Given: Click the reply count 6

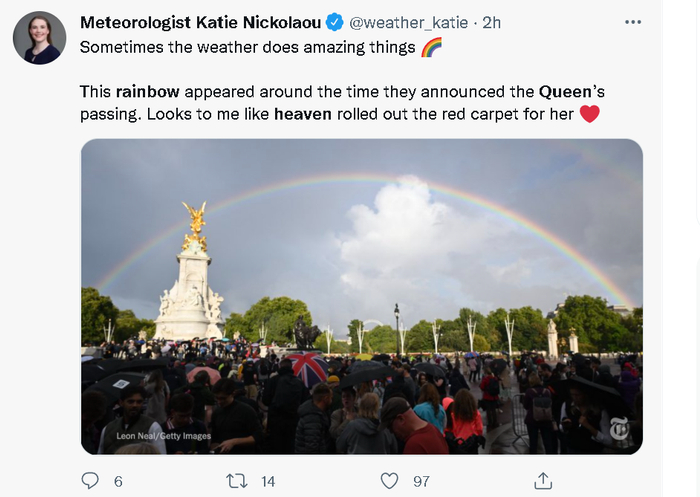Looking at the screenshot, I should (x=118, y=481).
